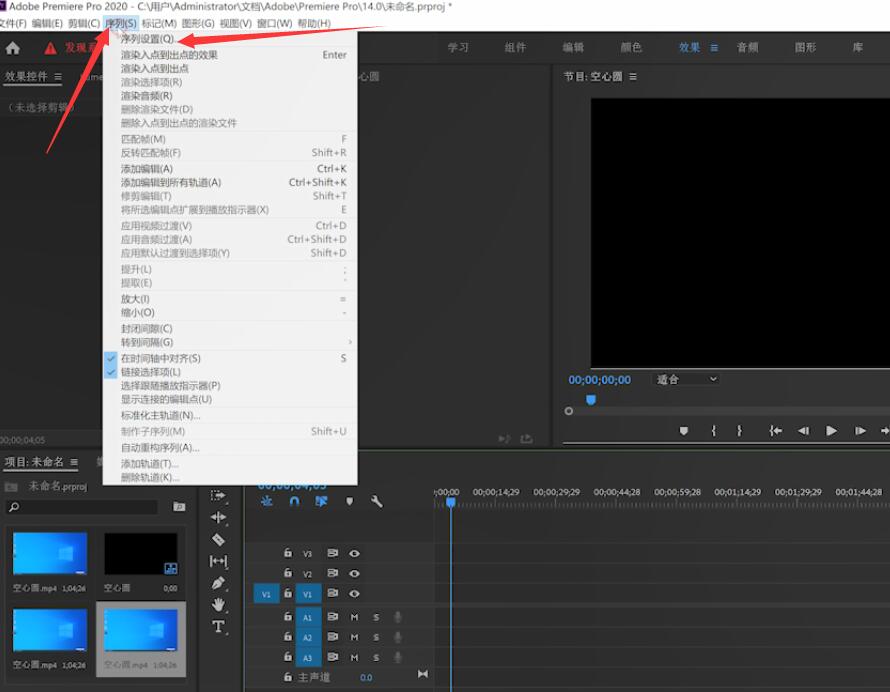Select the Track Select Forward tool

click(x=218, y=496)
